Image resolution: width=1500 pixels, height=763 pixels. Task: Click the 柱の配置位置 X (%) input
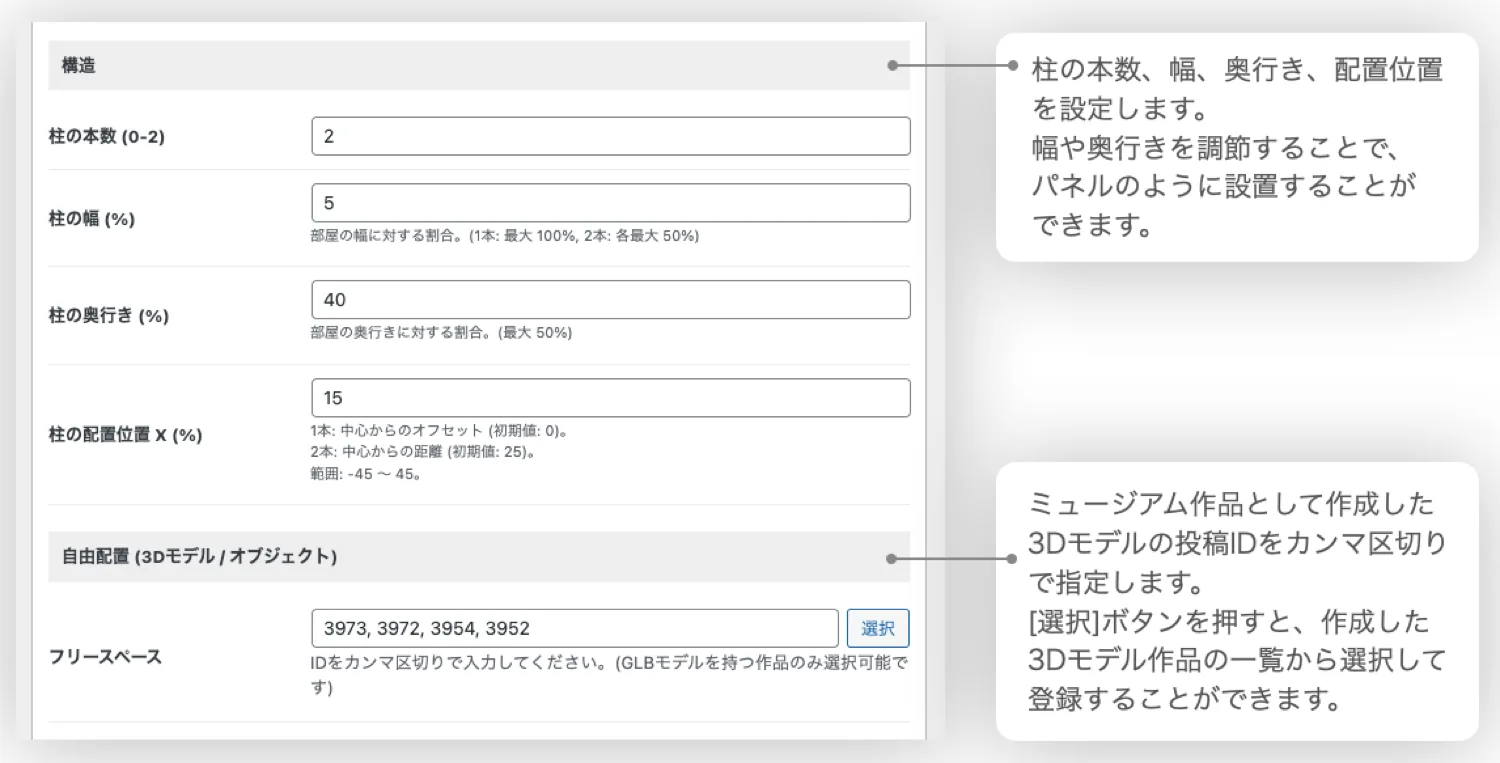click(x=610, y=398)
